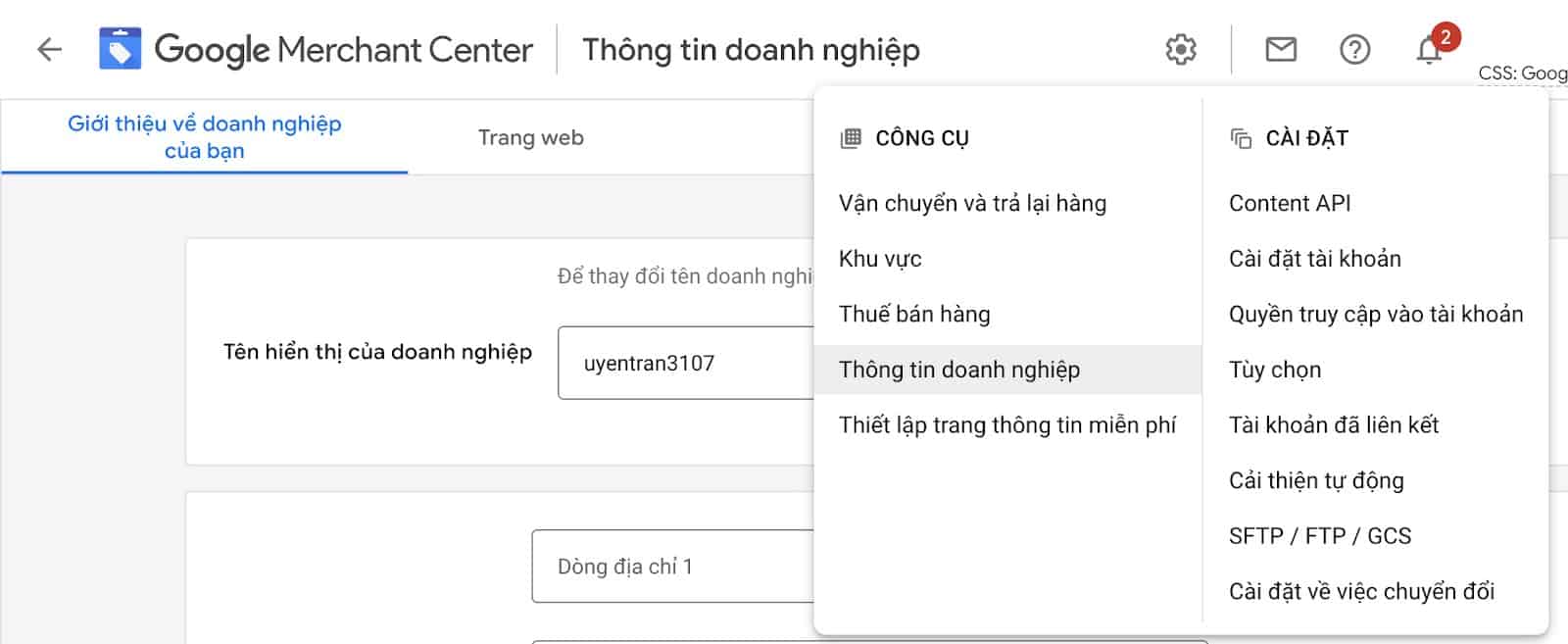1568x644 pixels.
Task: Click the help question mark icon
Action: 1354,49
